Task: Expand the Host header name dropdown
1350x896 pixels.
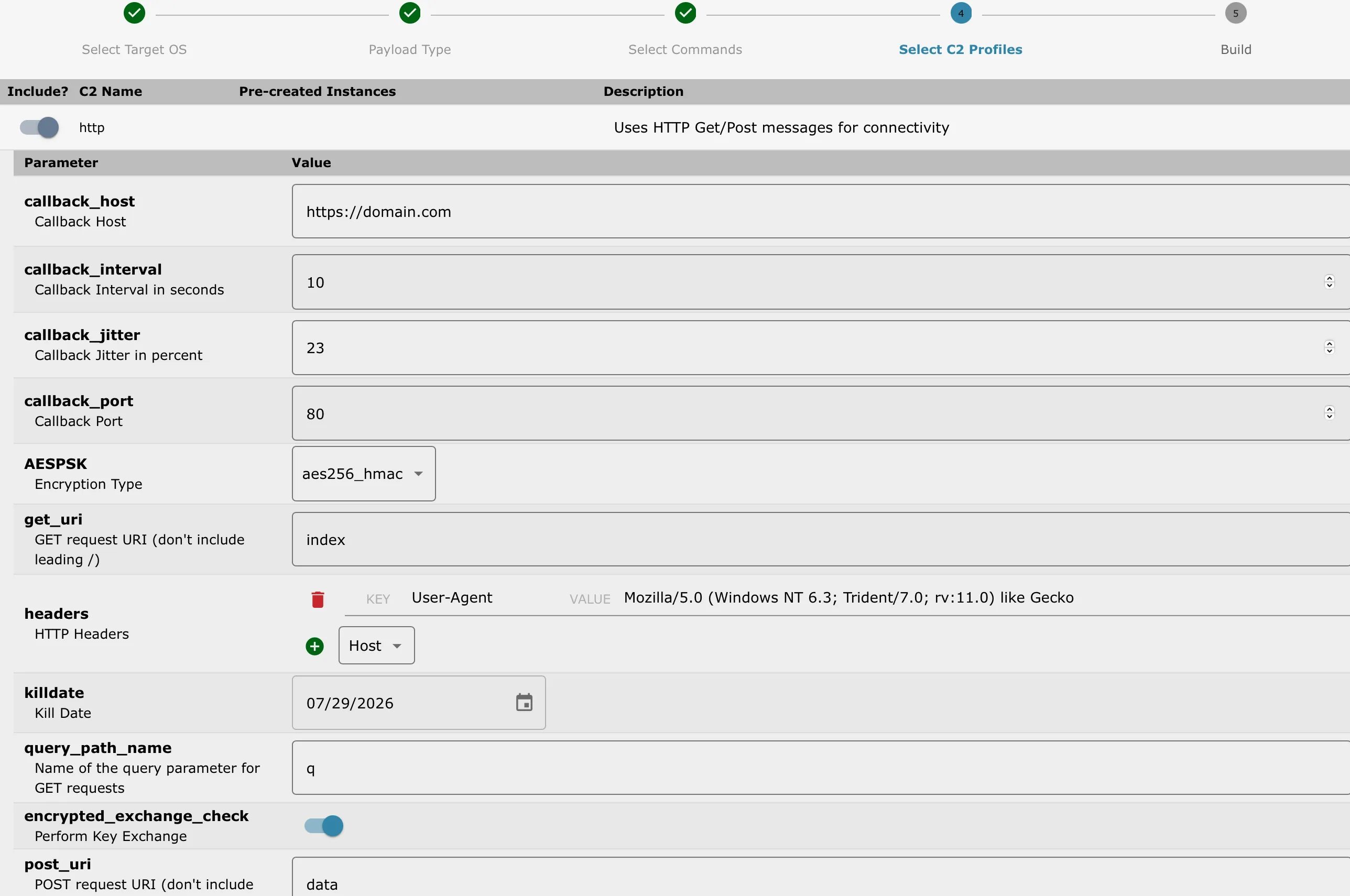Action: tap(376, 646)
